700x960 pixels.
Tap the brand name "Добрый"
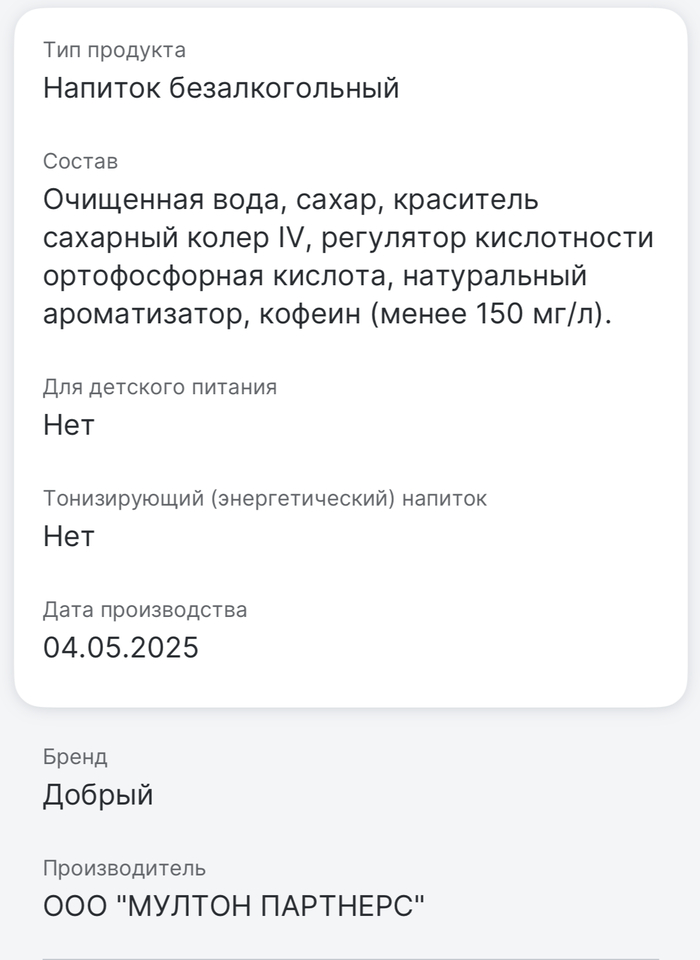(x=98, y=795)
